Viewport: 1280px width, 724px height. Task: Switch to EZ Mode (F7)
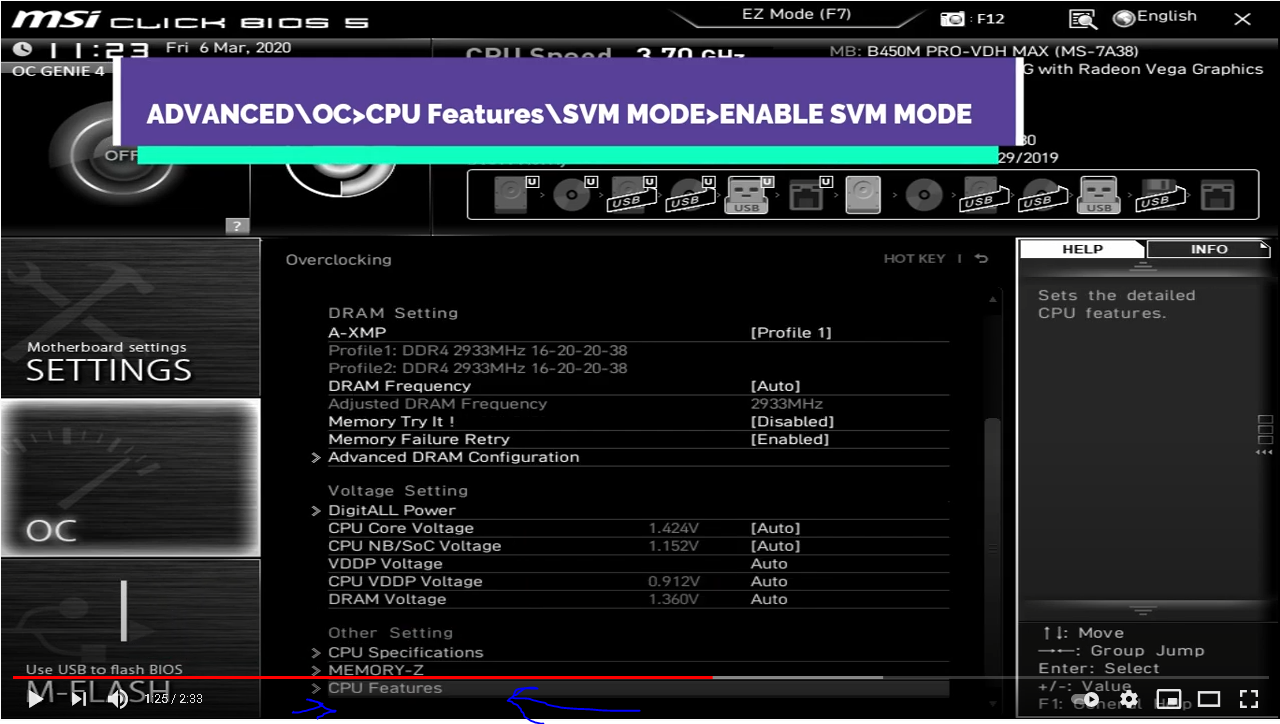pyautogui.click(x=796, y=15)
